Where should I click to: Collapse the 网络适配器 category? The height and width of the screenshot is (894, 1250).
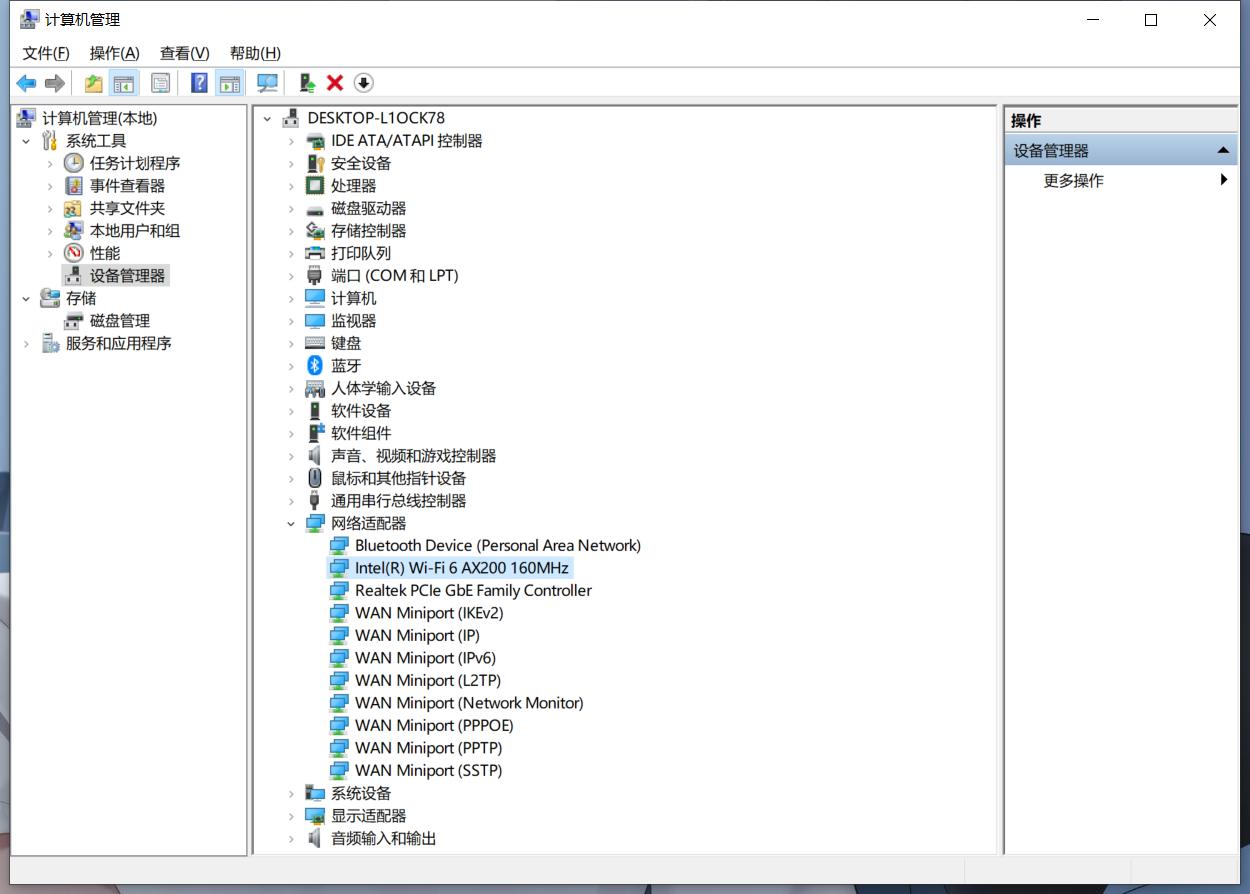pos(291,524)
